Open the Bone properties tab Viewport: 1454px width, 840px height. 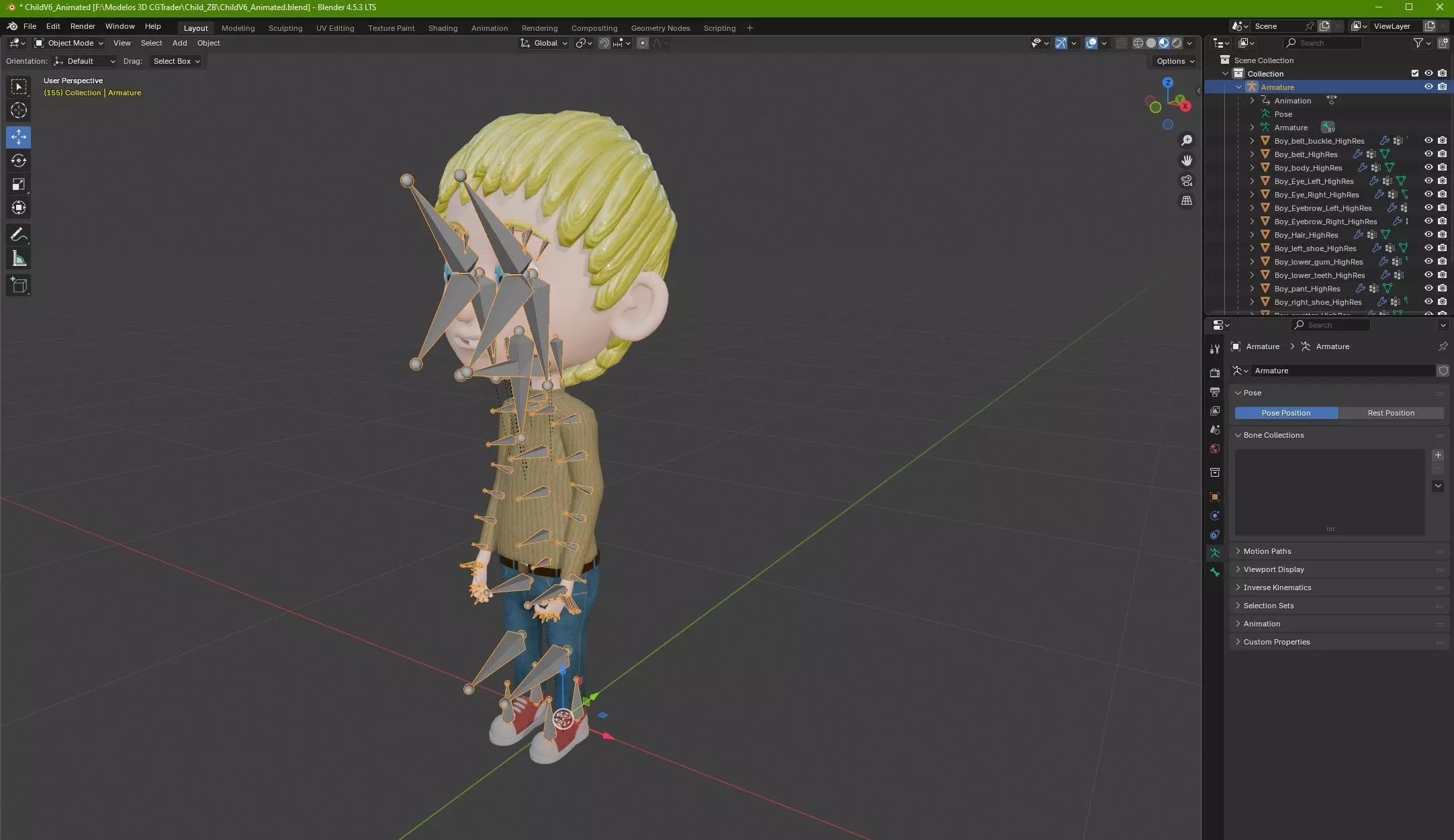point(1214,572)
